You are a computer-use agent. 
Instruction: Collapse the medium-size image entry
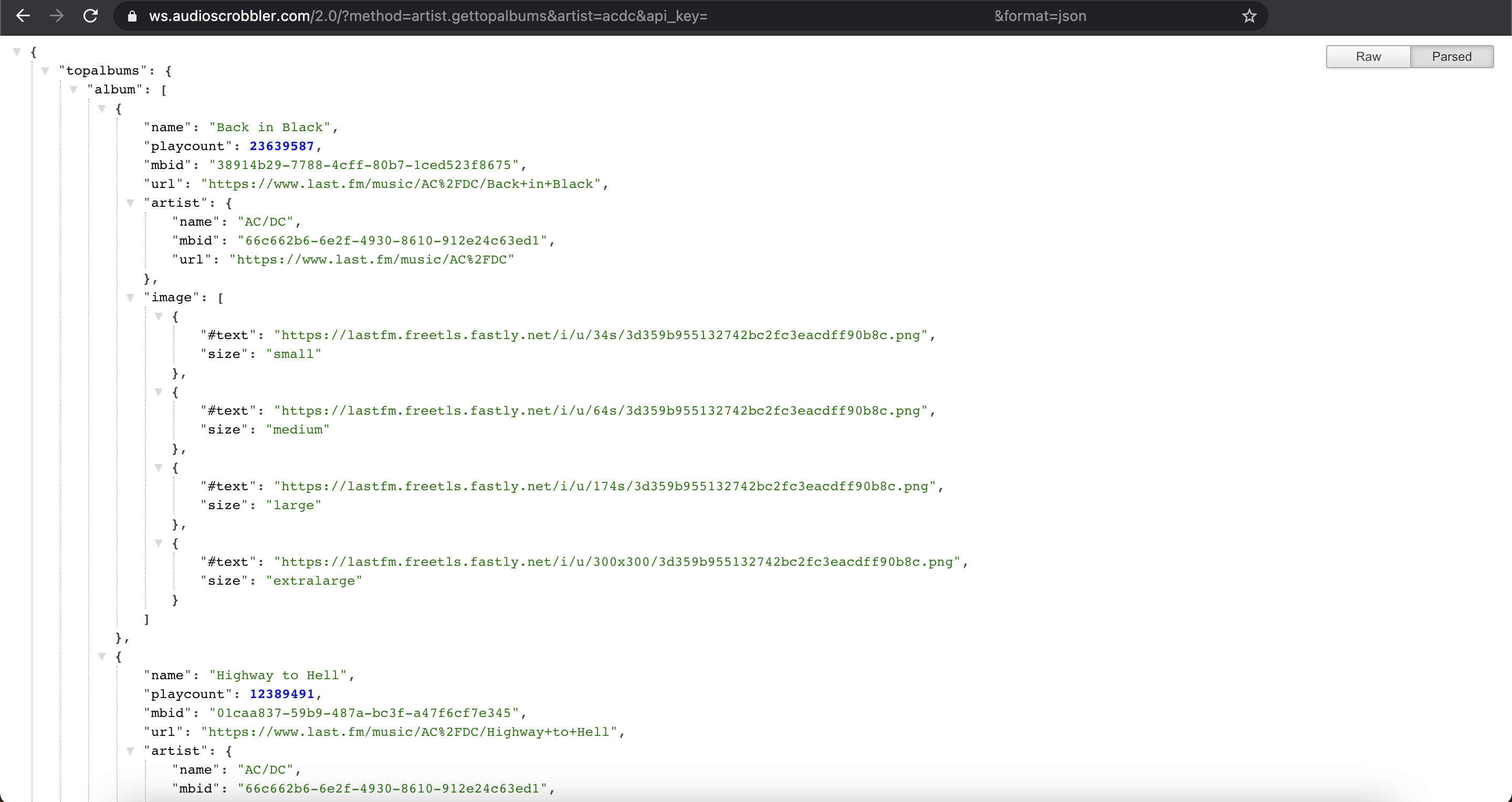[x=159, y=393]
